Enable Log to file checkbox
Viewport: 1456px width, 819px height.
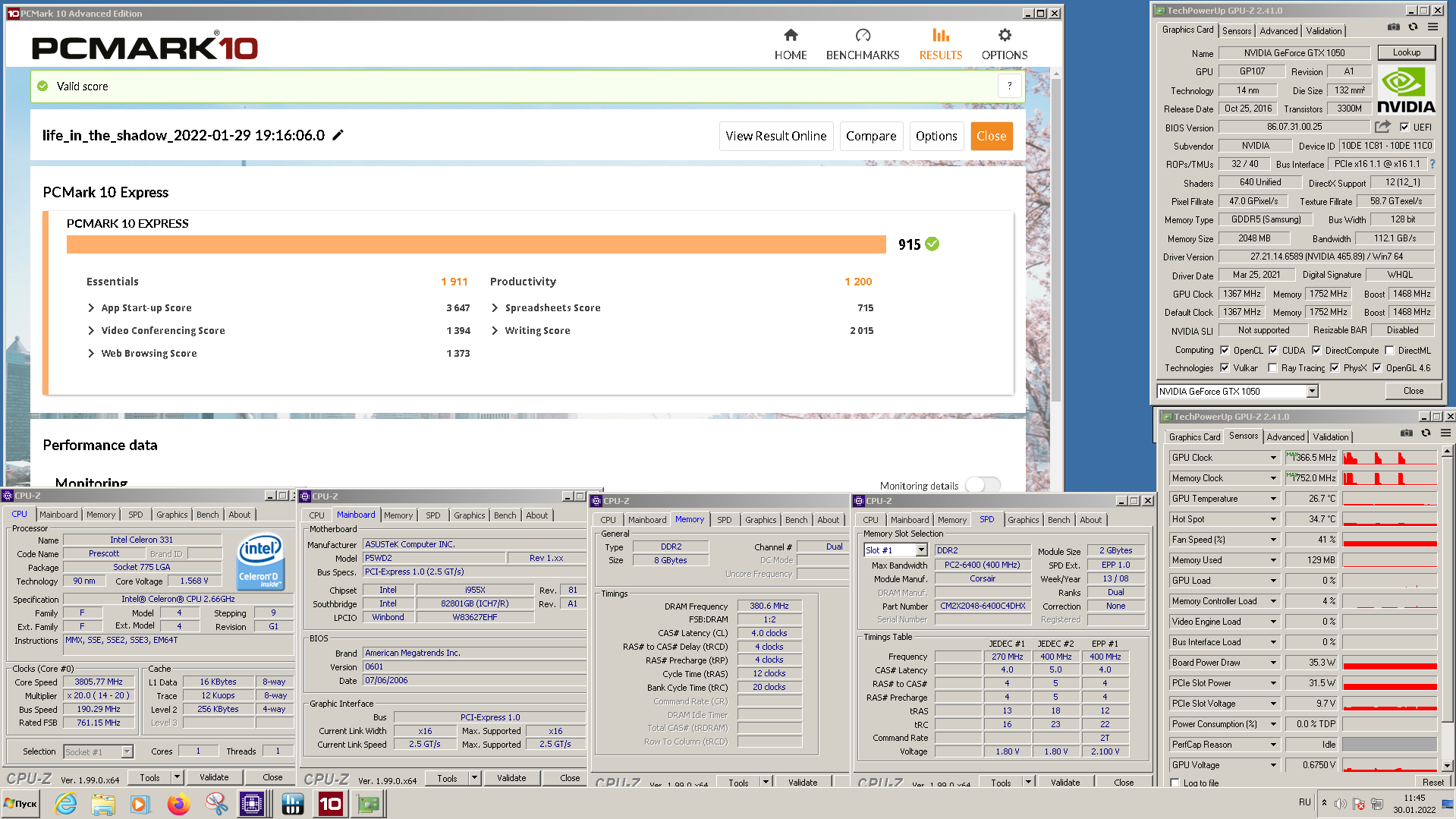1175,783
